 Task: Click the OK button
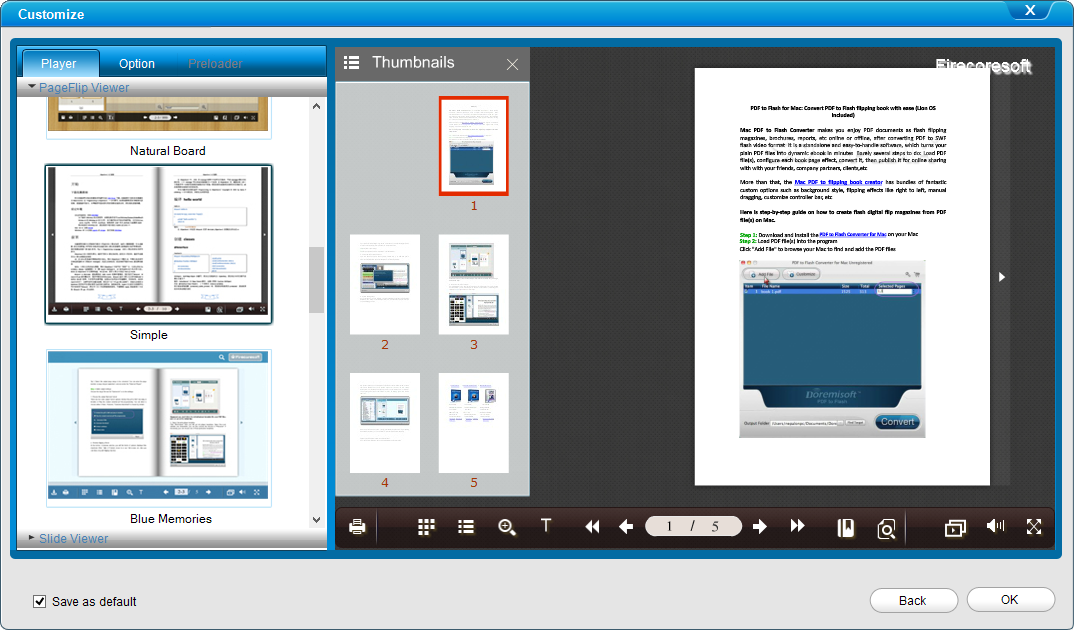pyautogui.click(x=1010, y=600)
